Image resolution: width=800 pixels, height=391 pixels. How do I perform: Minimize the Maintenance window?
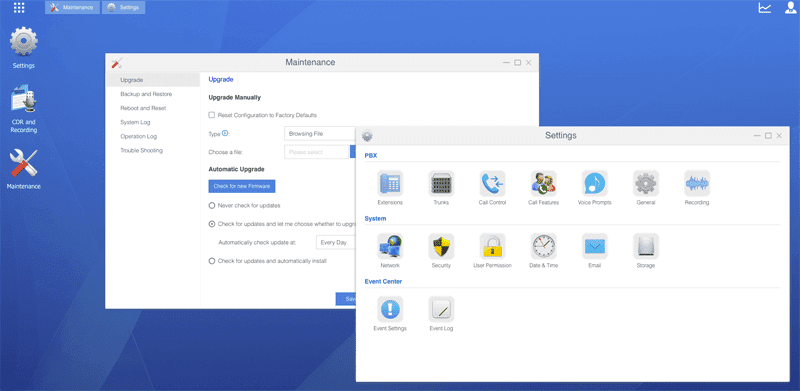(506, 63)
